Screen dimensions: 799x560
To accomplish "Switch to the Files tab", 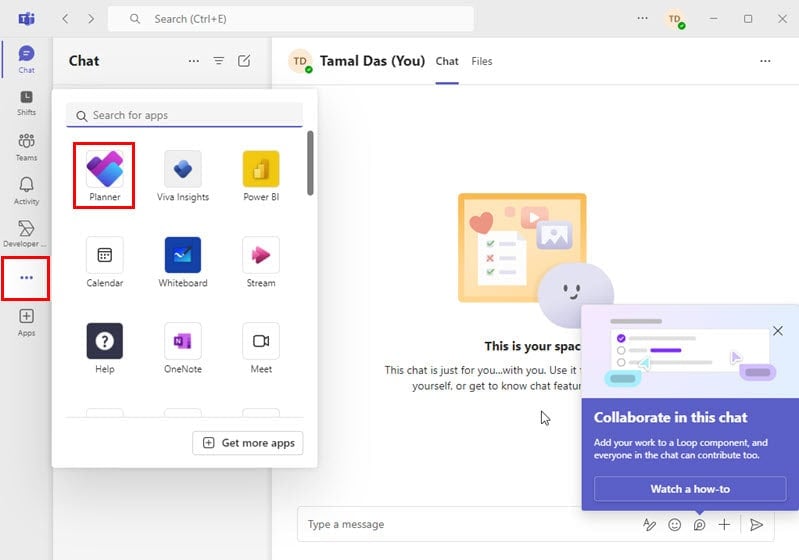I will pyautogui.click(x=482, y=62).
